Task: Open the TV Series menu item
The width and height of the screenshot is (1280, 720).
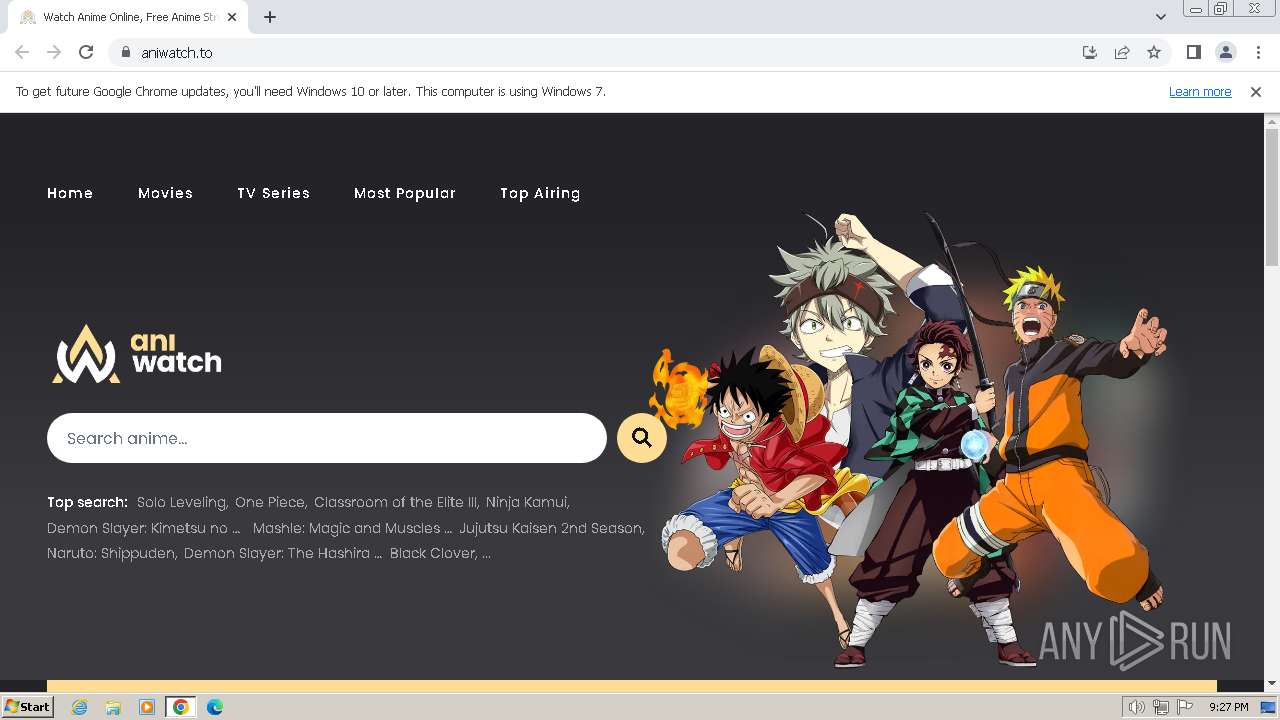Action: tap(273, 193)
